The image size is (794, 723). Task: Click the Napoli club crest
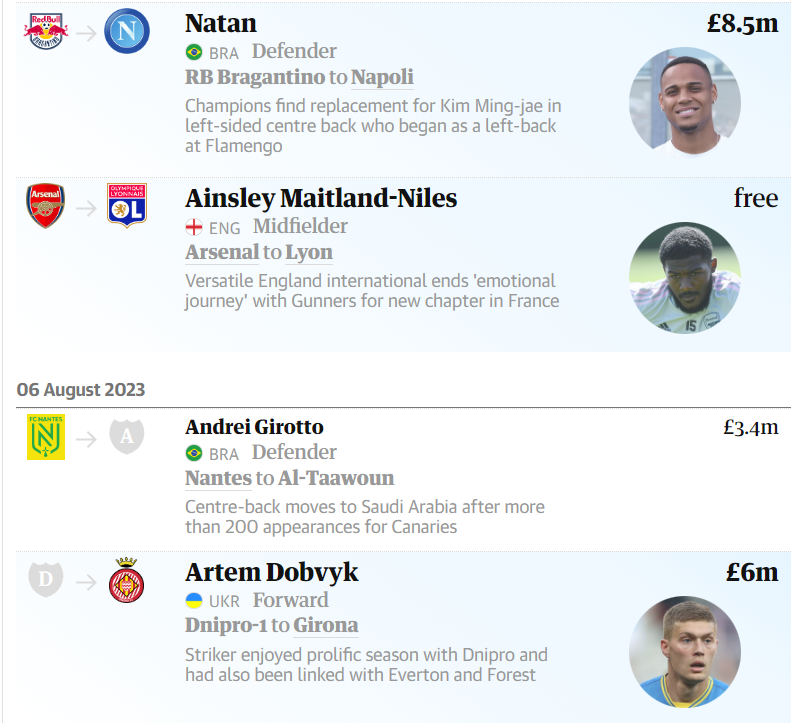pos(127,32)
